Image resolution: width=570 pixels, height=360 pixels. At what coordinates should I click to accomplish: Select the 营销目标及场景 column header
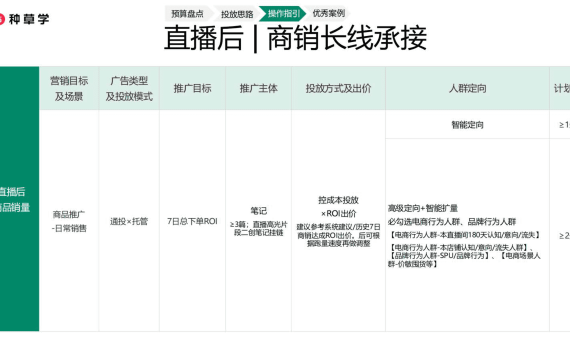(69, 88)
